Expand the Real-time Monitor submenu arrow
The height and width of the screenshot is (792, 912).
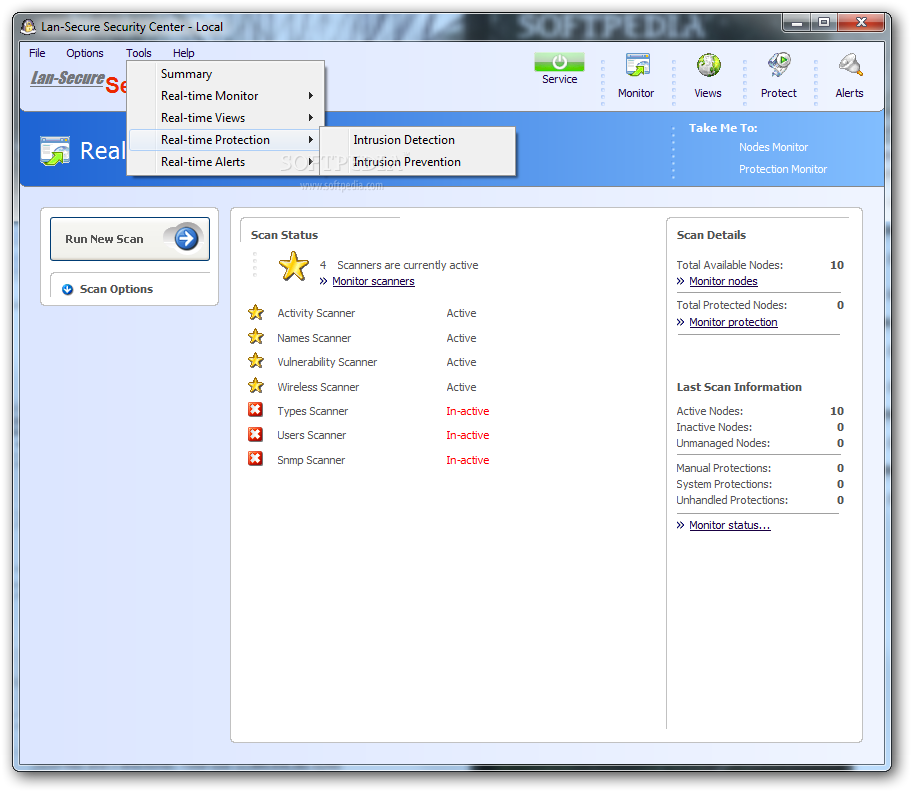pos(311,95)
